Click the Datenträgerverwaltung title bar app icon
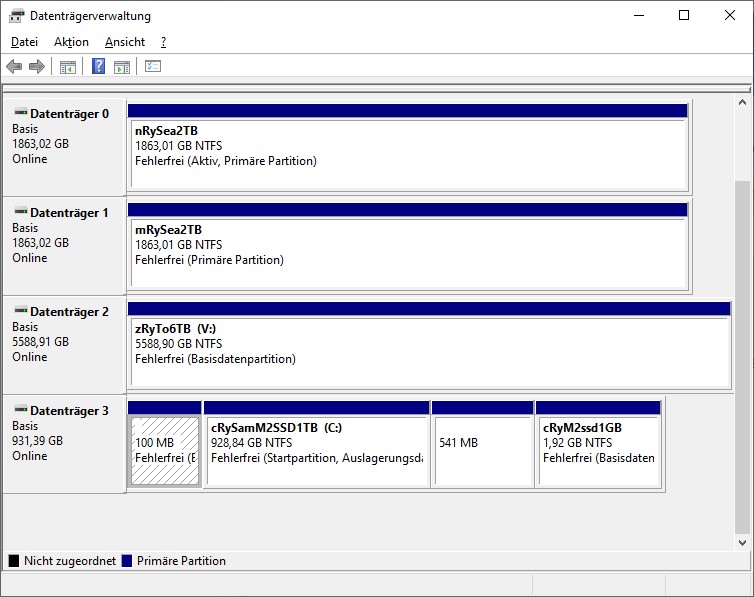 click(x=15, y=16)
